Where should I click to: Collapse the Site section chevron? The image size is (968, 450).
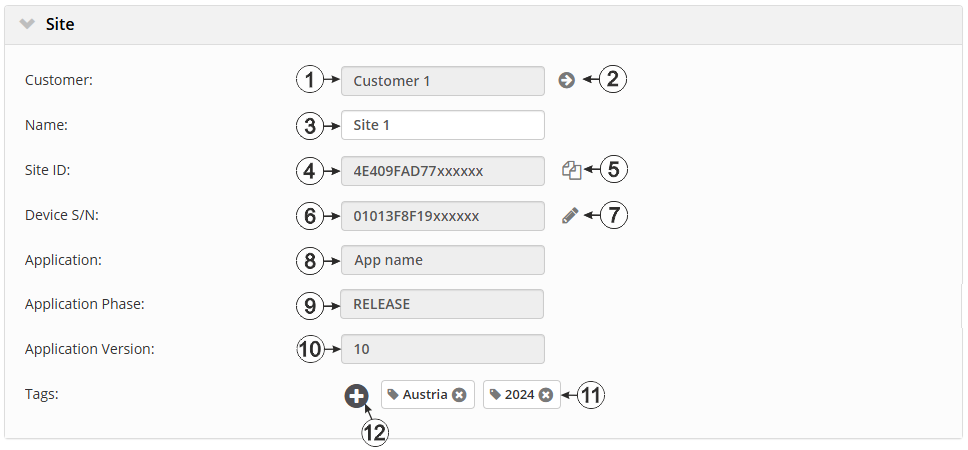[27, 24]
